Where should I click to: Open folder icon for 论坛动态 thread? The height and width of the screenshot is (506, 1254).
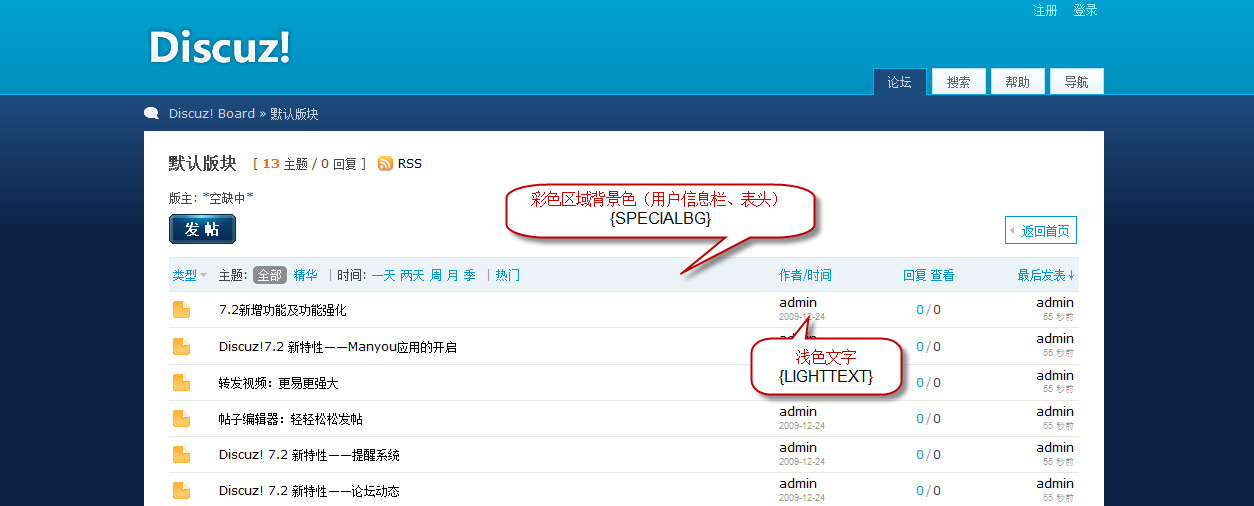click(181, 491)
